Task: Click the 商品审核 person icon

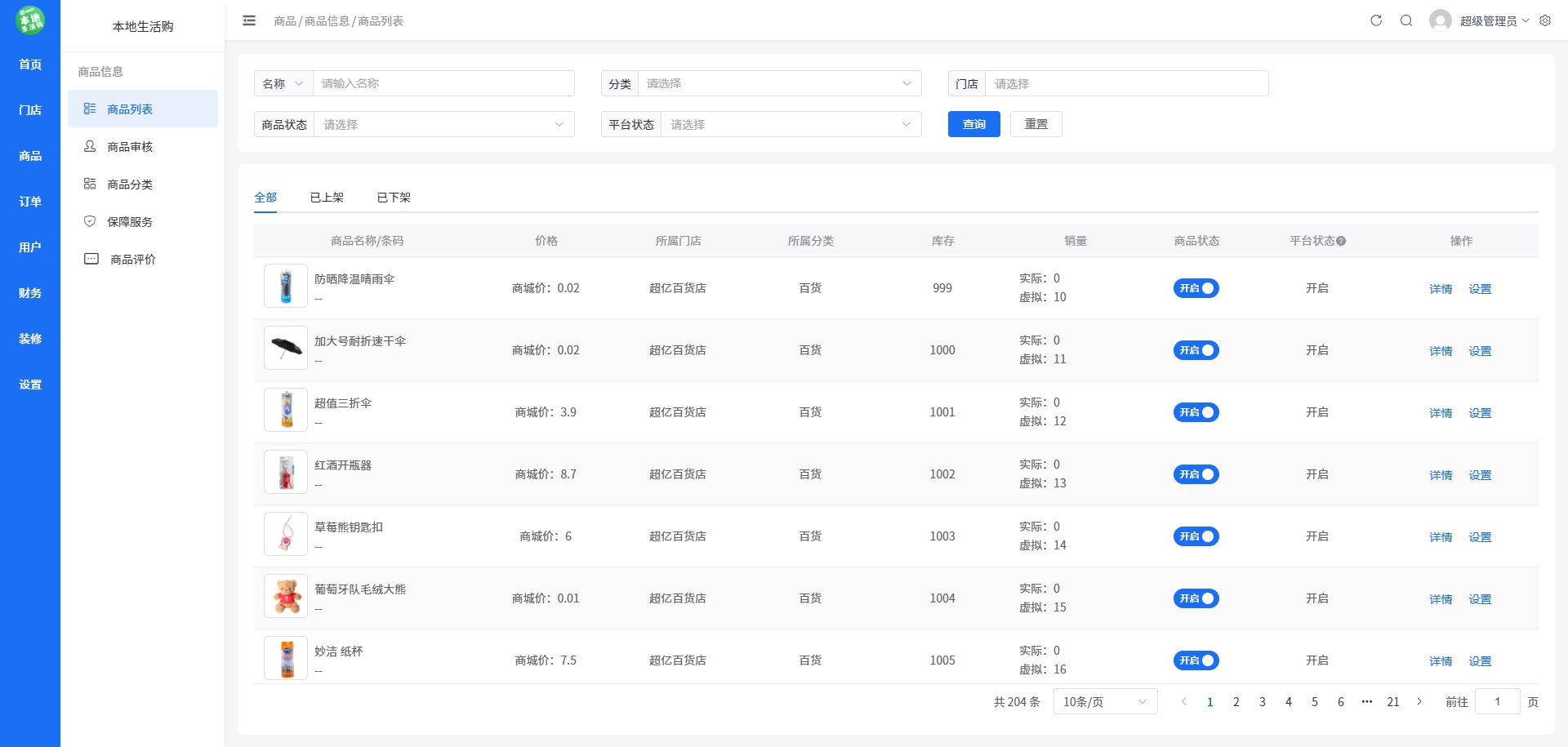Action: [90, 146]
